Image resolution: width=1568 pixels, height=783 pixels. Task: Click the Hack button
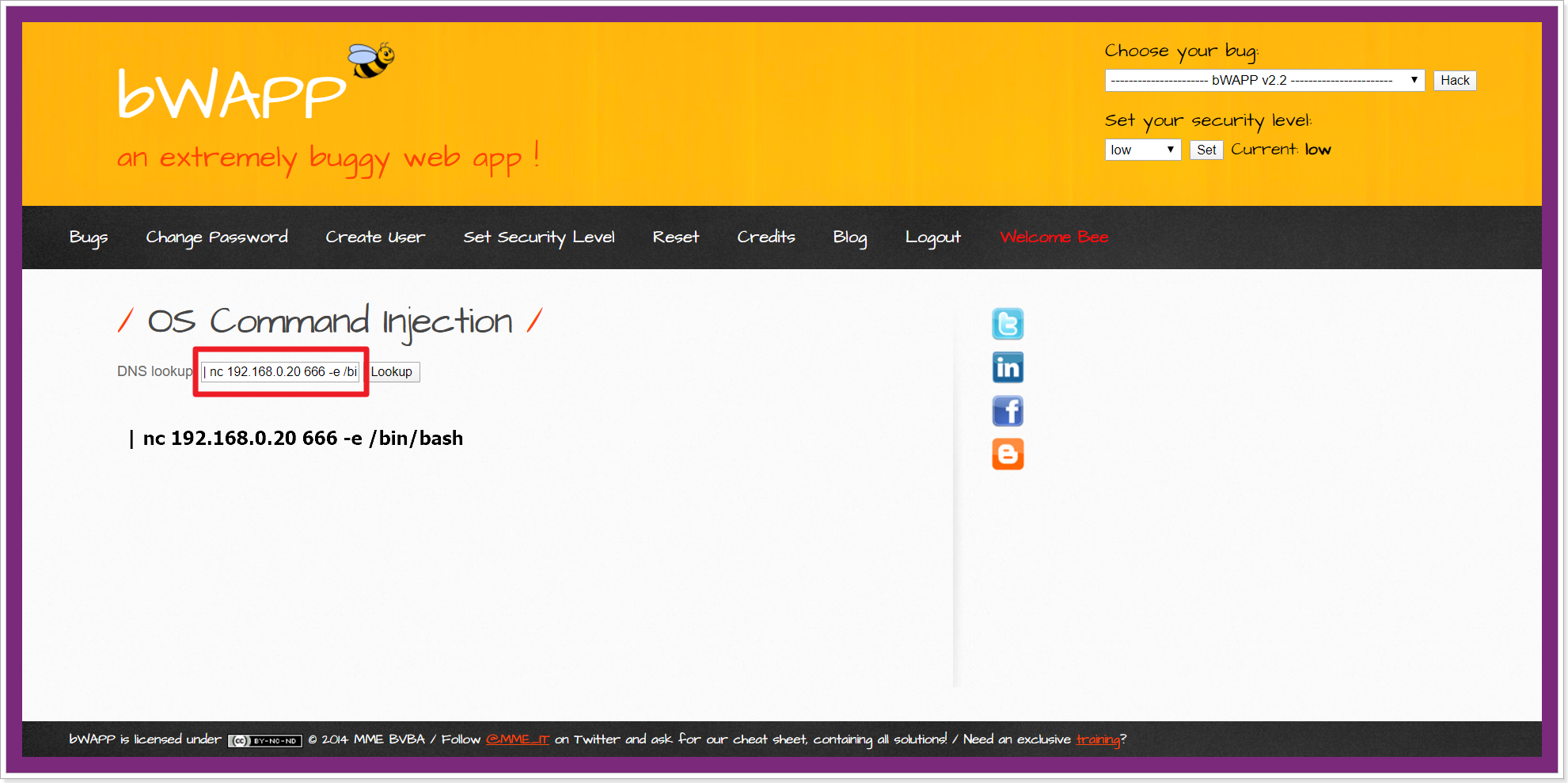coord(1454,80)
